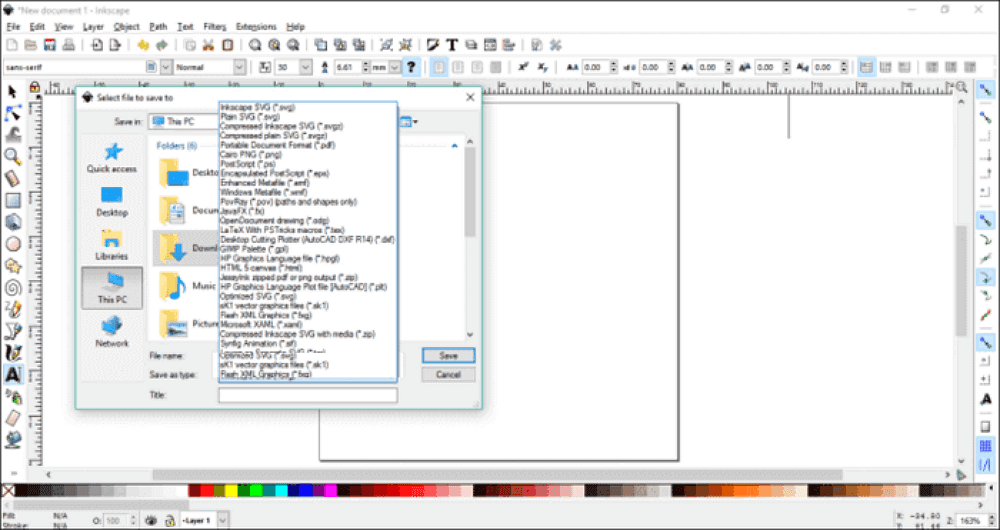Open the Save in location dropdown
1000x530 pixels.
tap(184, 121)
